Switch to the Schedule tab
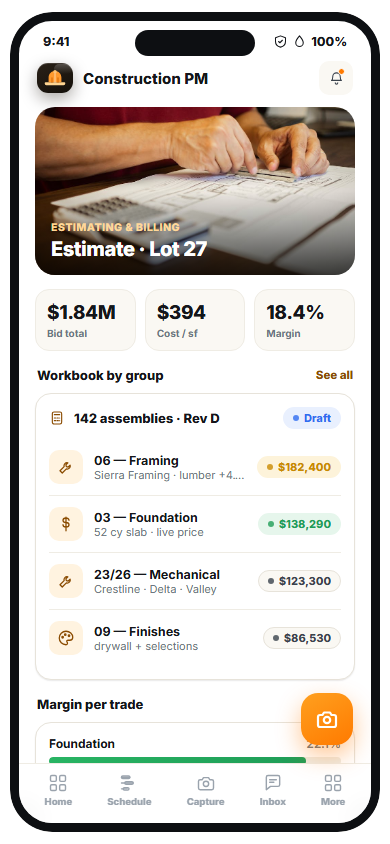This screenshot has width=390, height=844. [x=129, y=790]
